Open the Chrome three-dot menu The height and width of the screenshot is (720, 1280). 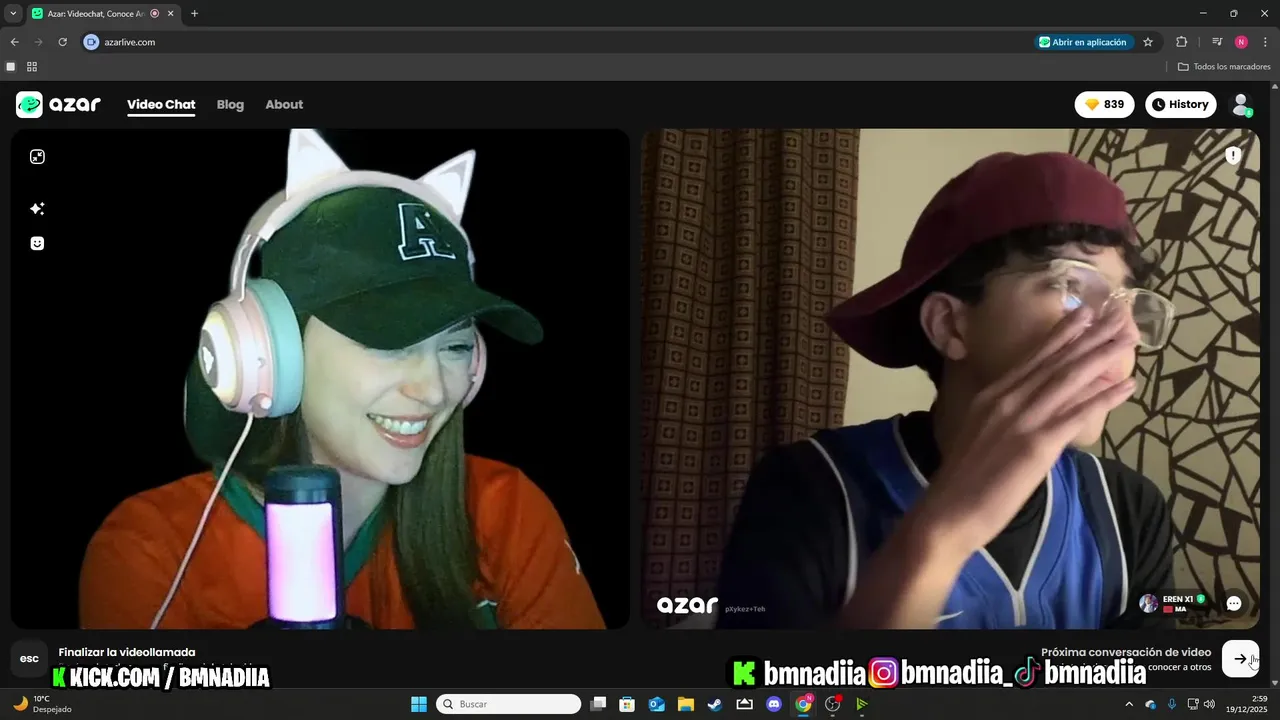(x=1265, y=42)
